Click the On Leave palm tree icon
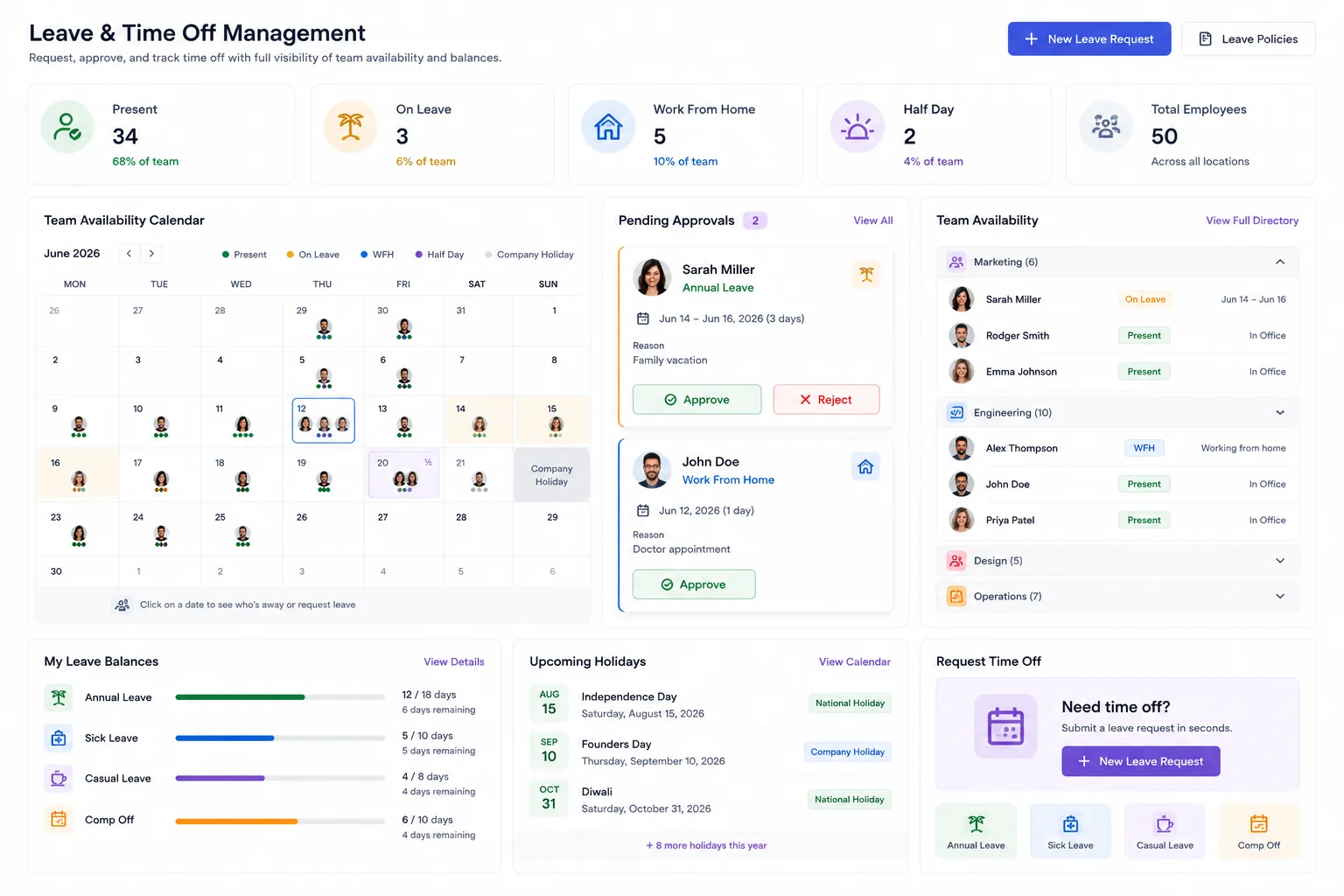 pos(350,127)
